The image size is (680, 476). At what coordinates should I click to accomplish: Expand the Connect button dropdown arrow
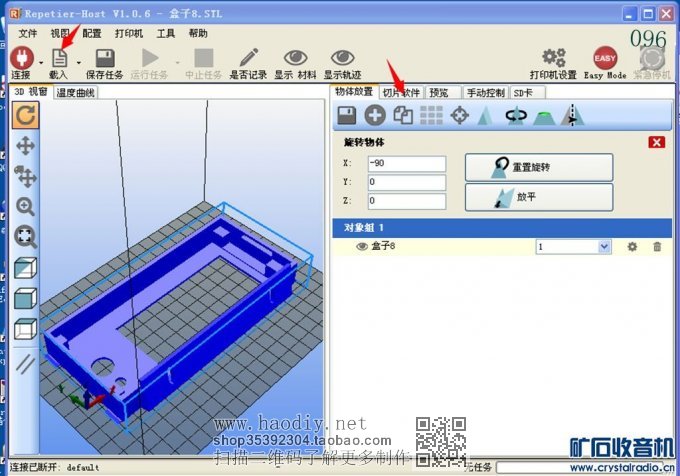(41, 62)
